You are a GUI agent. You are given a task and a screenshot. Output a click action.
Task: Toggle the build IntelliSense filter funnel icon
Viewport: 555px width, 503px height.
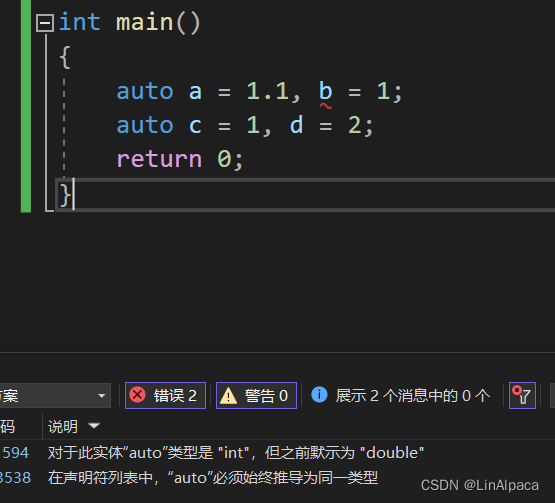[x=522, y=395]
